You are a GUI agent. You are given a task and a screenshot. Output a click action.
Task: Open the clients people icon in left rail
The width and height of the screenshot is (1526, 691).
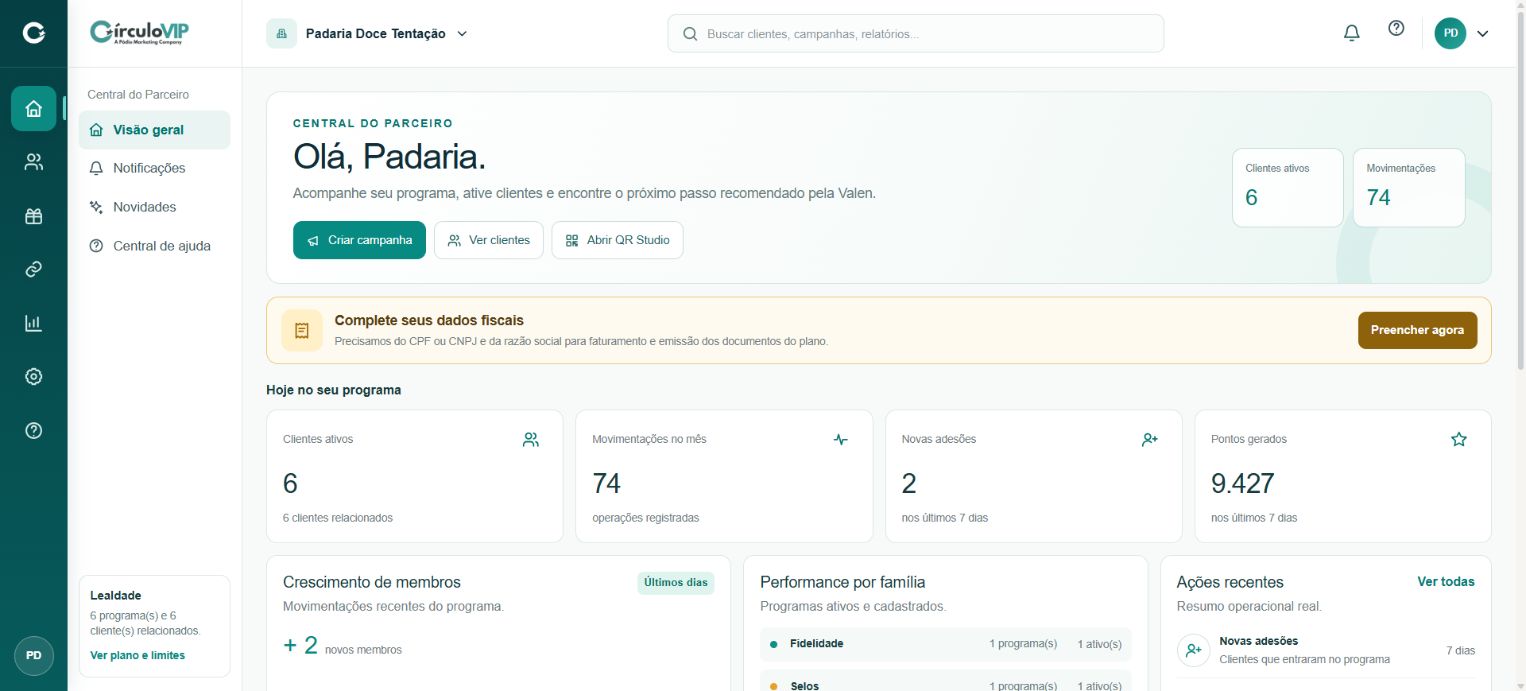click(x=34, y=162)
